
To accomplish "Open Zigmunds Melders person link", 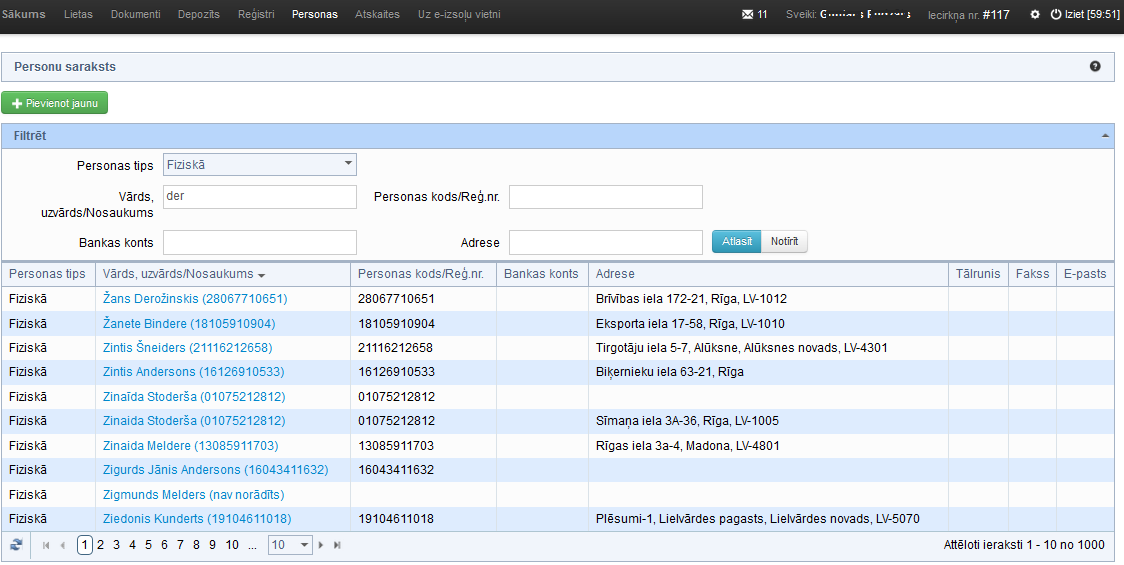I will [x=194, y=495].
